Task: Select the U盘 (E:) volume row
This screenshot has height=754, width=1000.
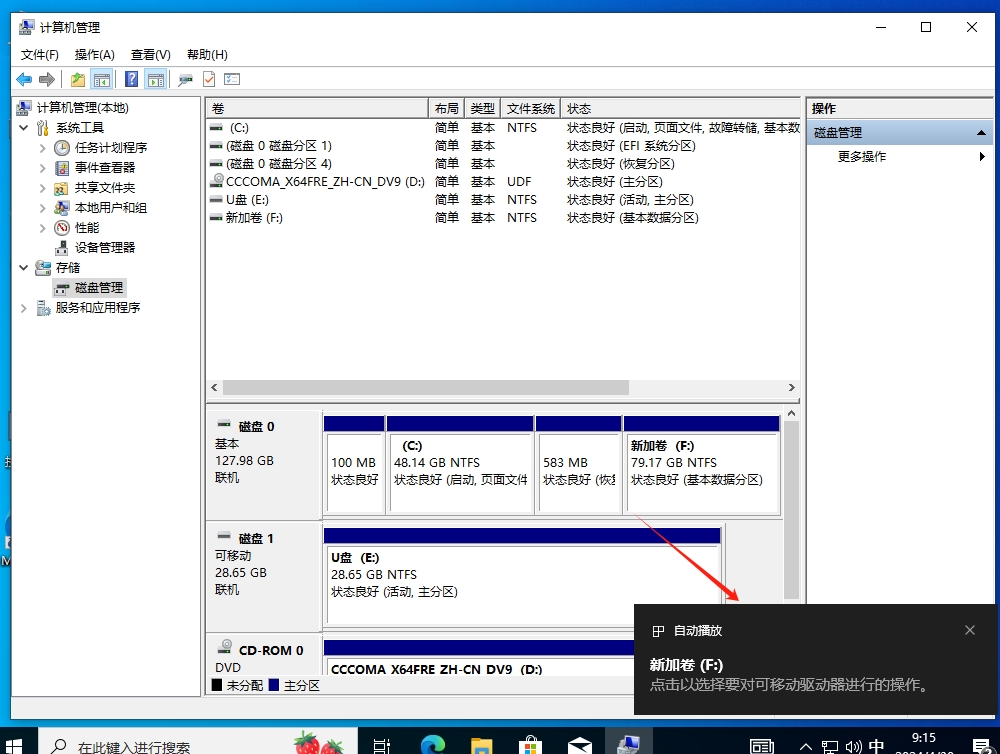Action: [x=503, y=200]
